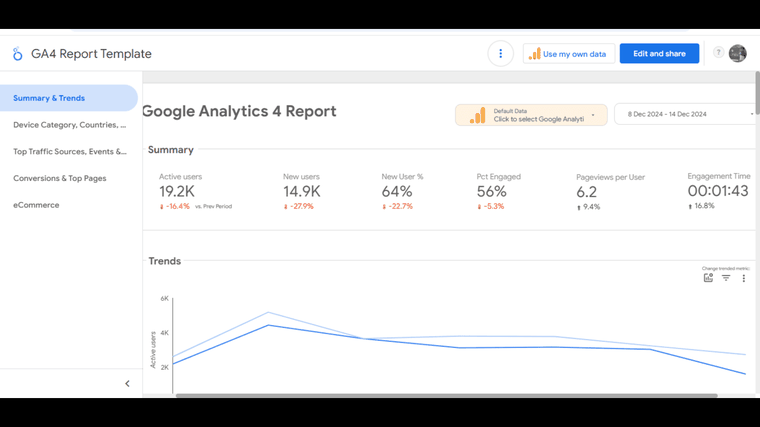Collapse the sidebar with the left chevron
This screenshot has height=427, width=760.
(127, 383)
